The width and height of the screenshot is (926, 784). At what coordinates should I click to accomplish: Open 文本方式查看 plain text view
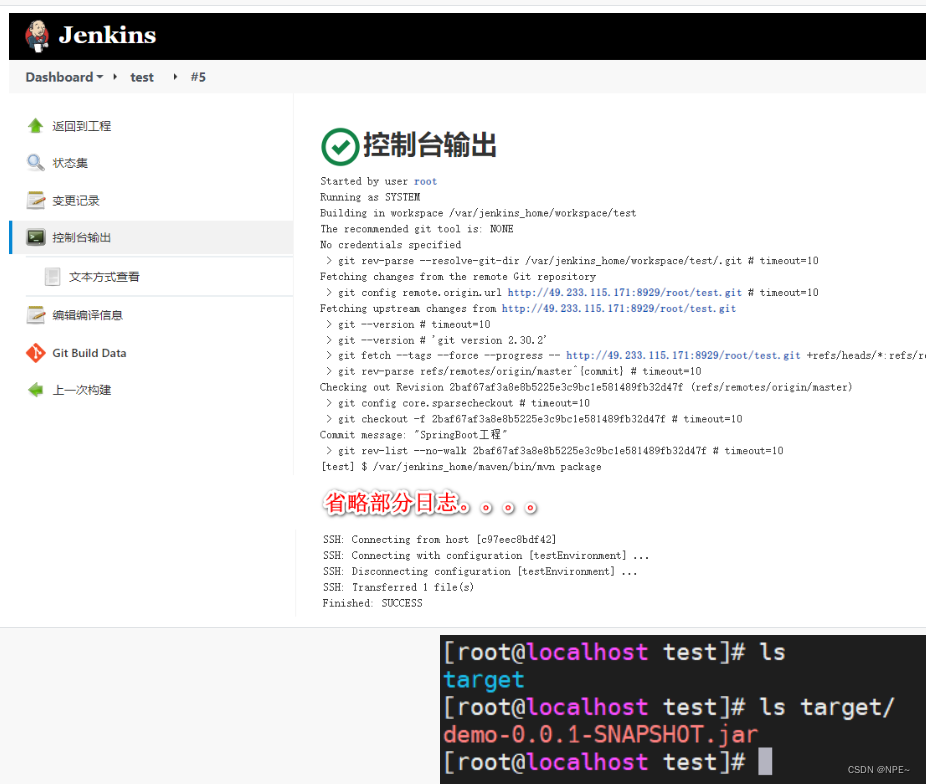tap(104, 277)
